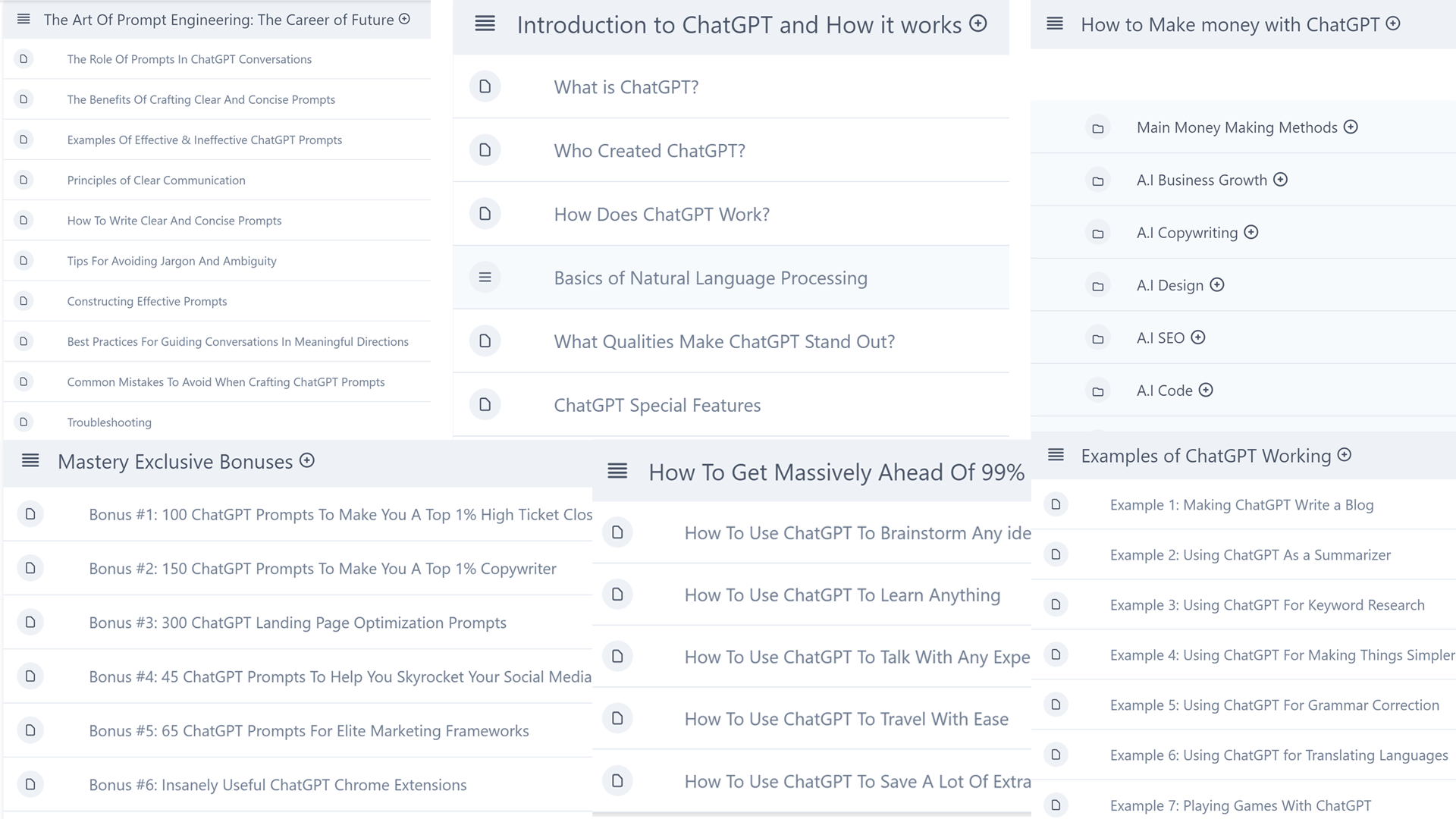Click the hamburger icon of 'Examples of ChatGPT Working'
Image resolution: width=1456 pixels, height=819 pixels.
tap(1056, 455)
